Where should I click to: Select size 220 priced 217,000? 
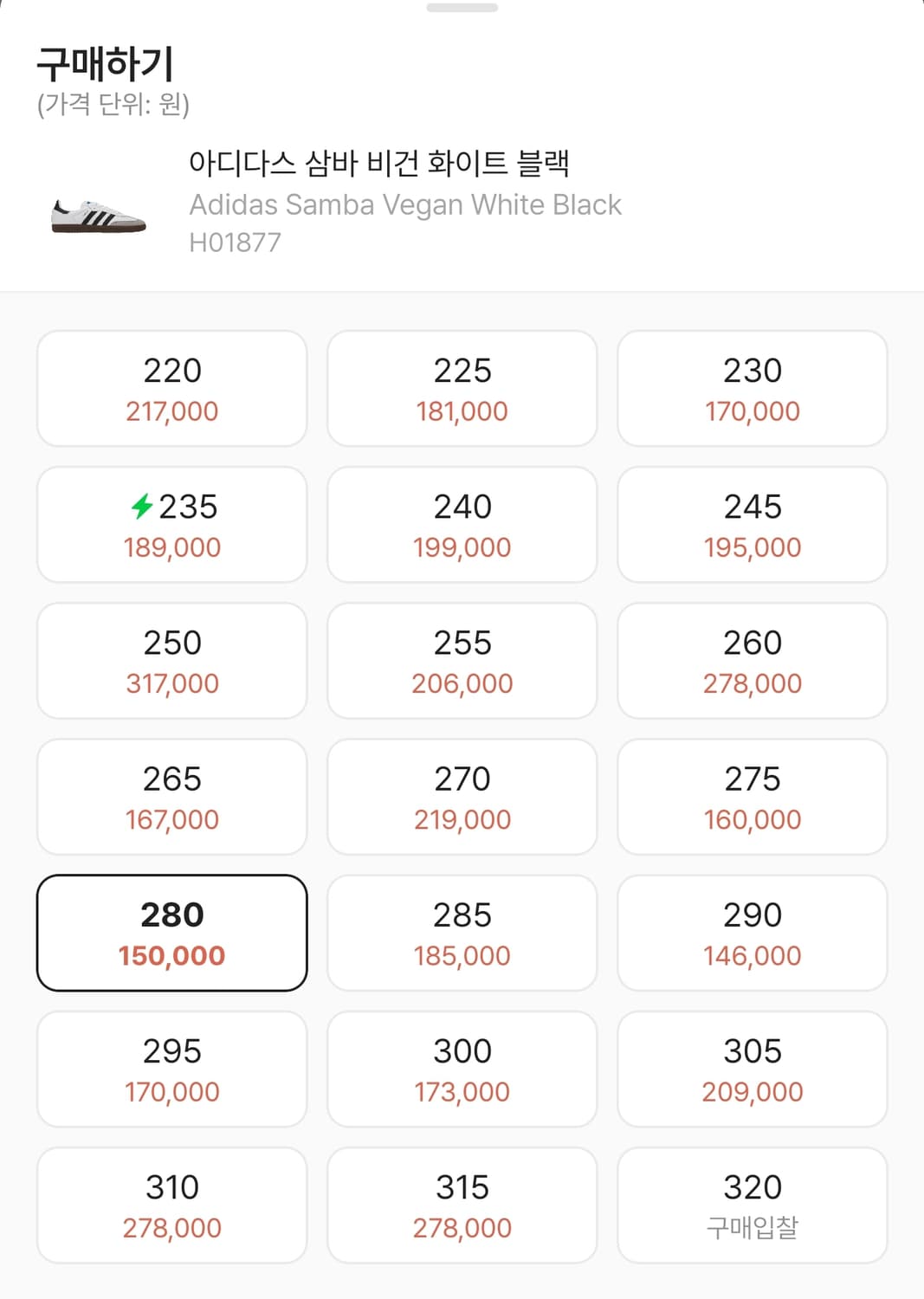(171, 389)
